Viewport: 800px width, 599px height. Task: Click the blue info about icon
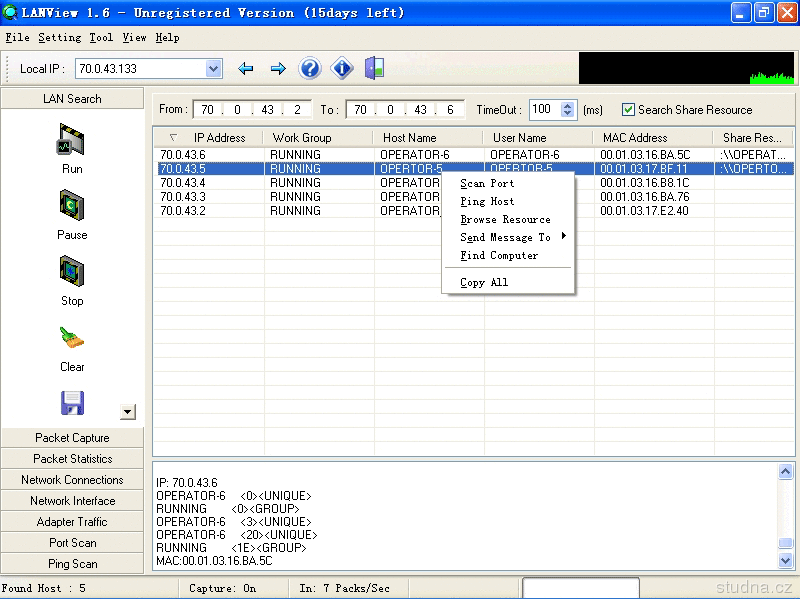point(342,69)
